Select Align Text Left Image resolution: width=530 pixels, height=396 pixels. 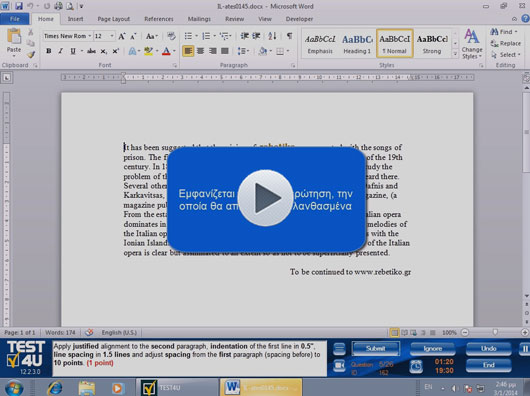click(x=188, y=51)
